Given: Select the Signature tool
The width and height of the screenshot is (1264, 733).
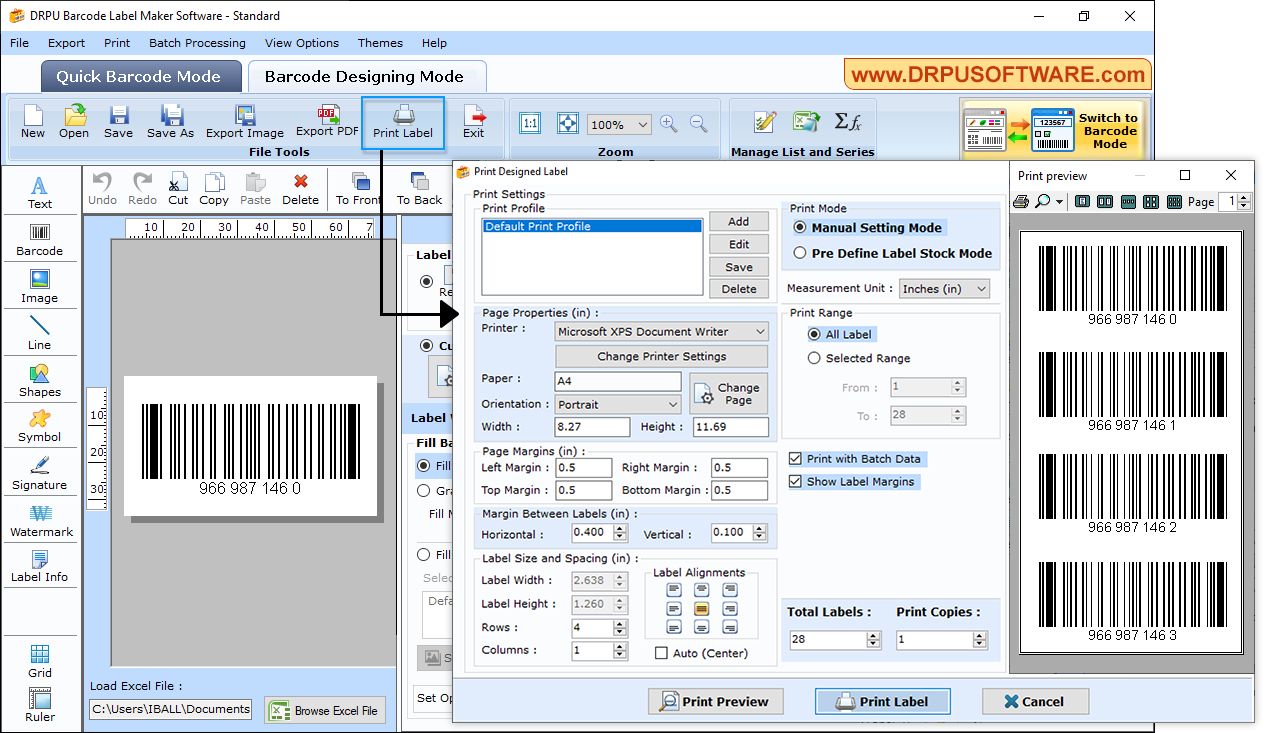Looking at the screenshot, I should pyautogui.click(x=40, y=473).
